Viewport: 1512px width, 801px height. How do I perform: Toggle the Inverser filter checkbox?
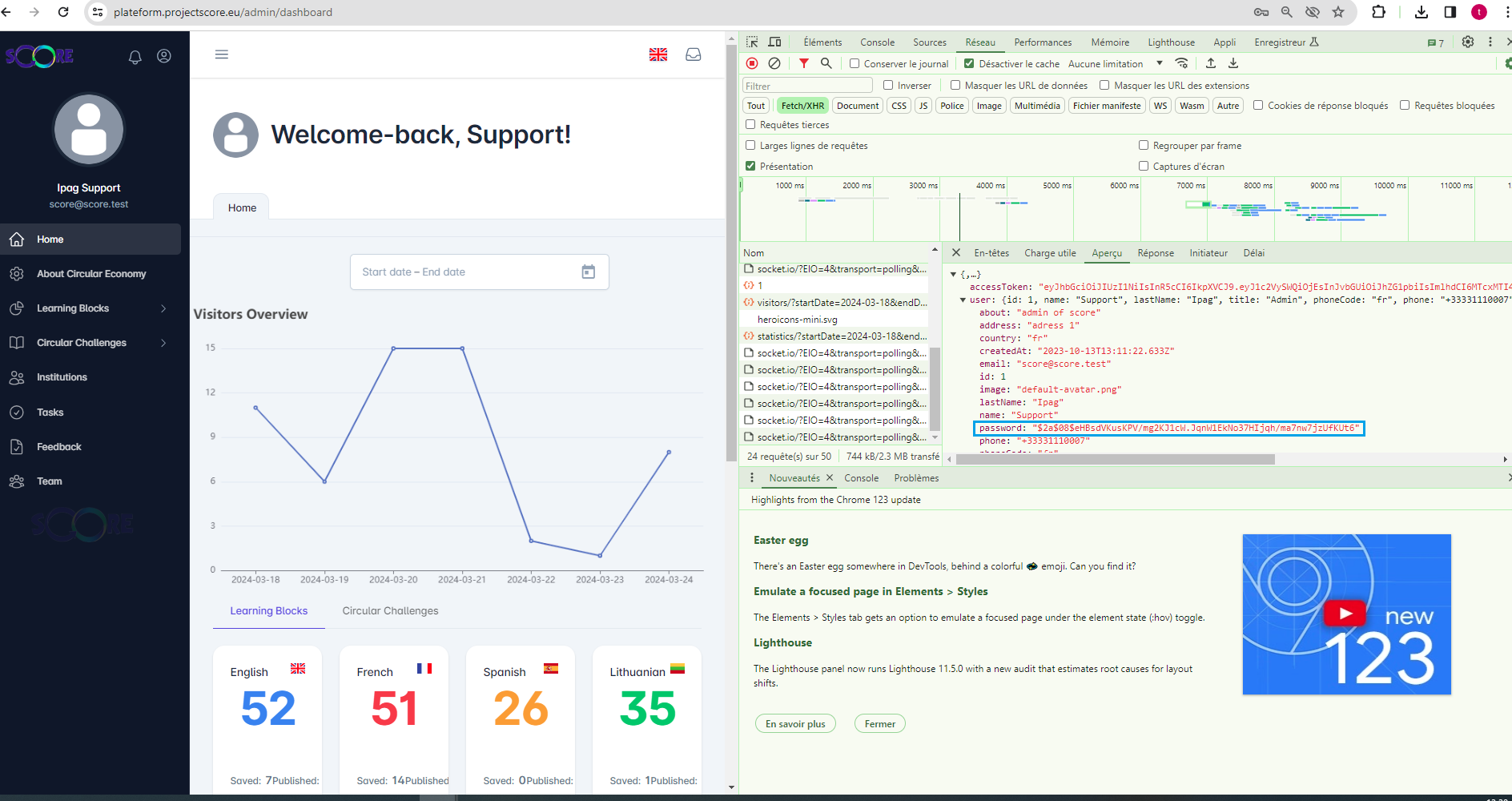888,86
